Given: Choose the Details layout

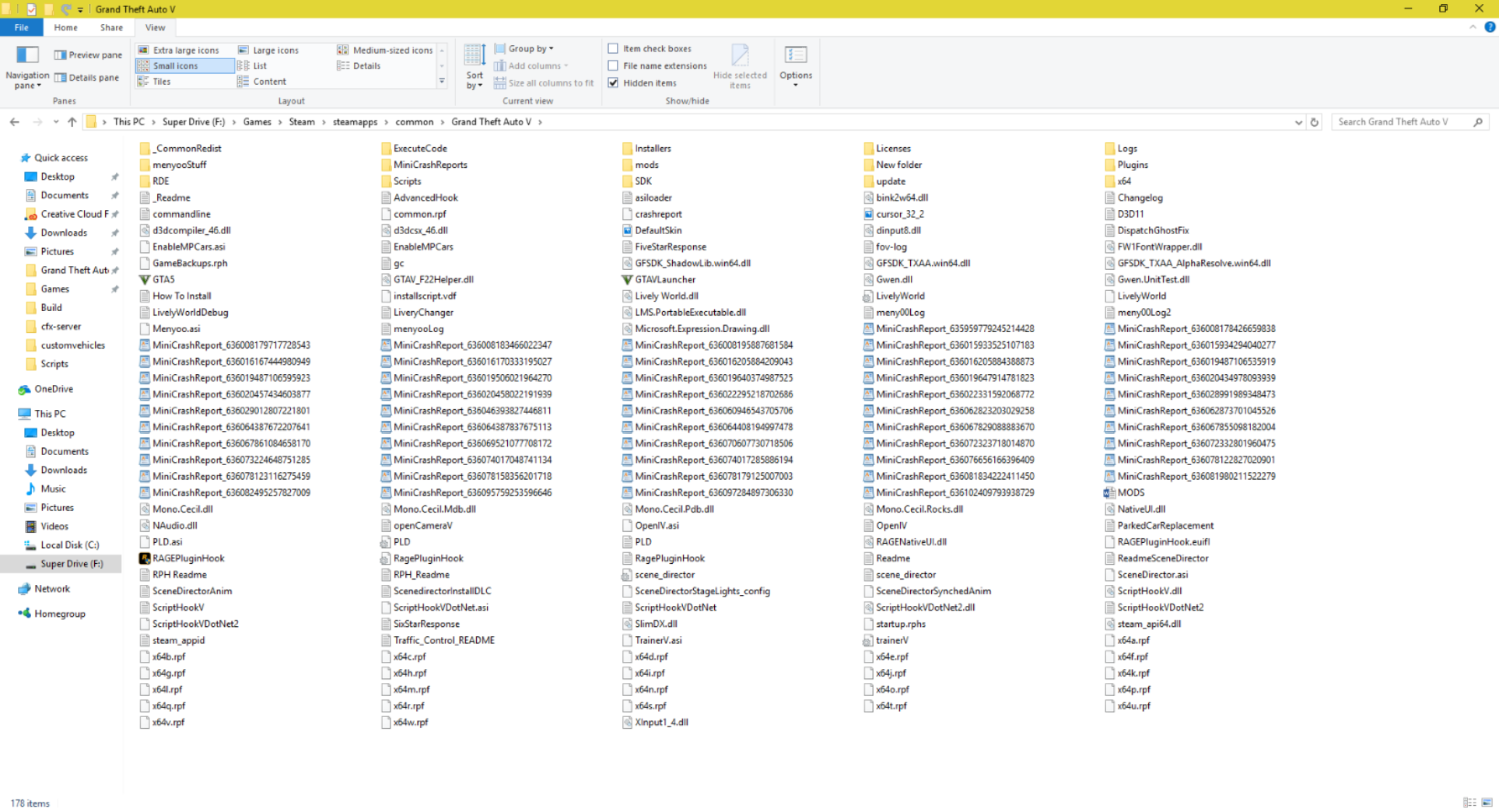Looking at the screenshot, I should point(359,66).
